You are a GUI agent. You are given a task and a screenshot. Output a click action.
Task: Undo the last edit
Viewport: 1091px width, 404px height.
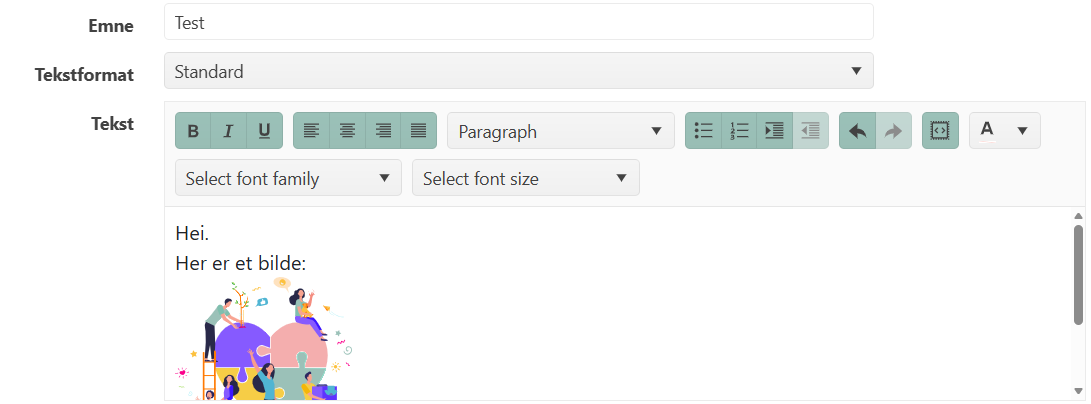[x=857, y=131]
